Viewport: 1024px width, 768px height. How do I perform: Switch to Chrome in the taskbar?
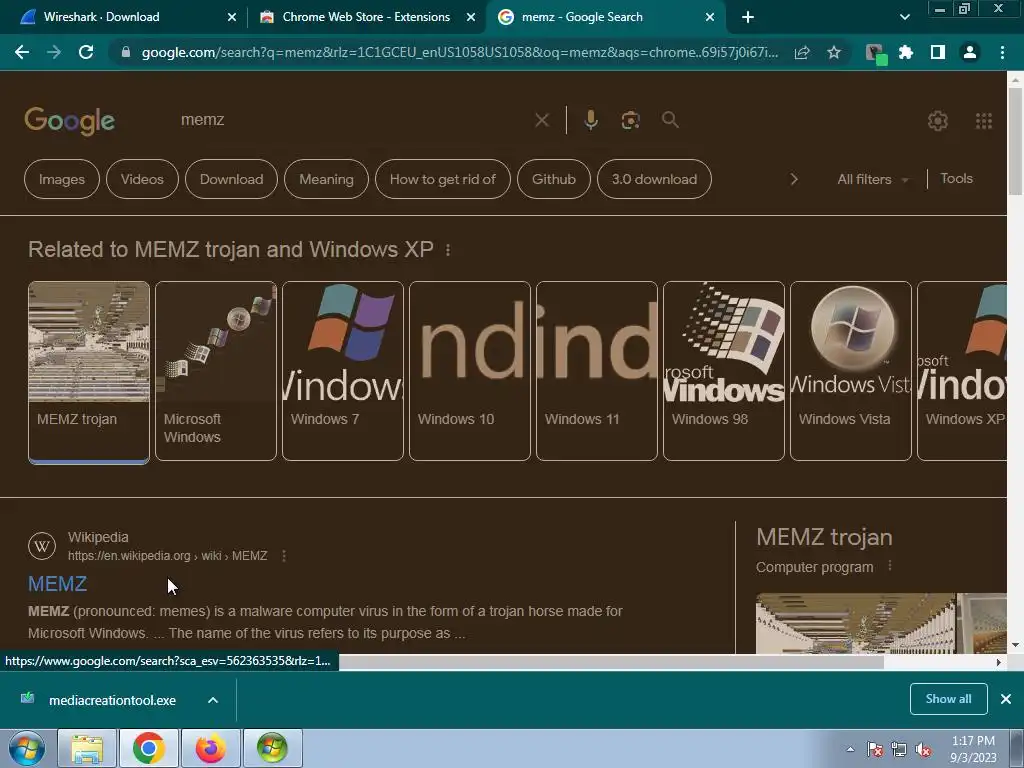(149, 748)
